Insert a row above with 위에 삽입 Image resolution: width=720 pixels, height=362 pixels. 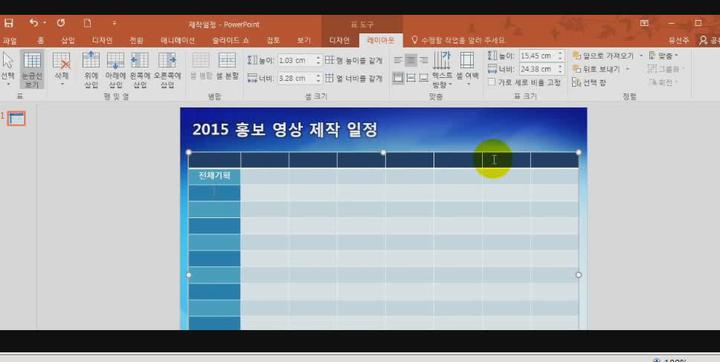(x=91, y=69)
